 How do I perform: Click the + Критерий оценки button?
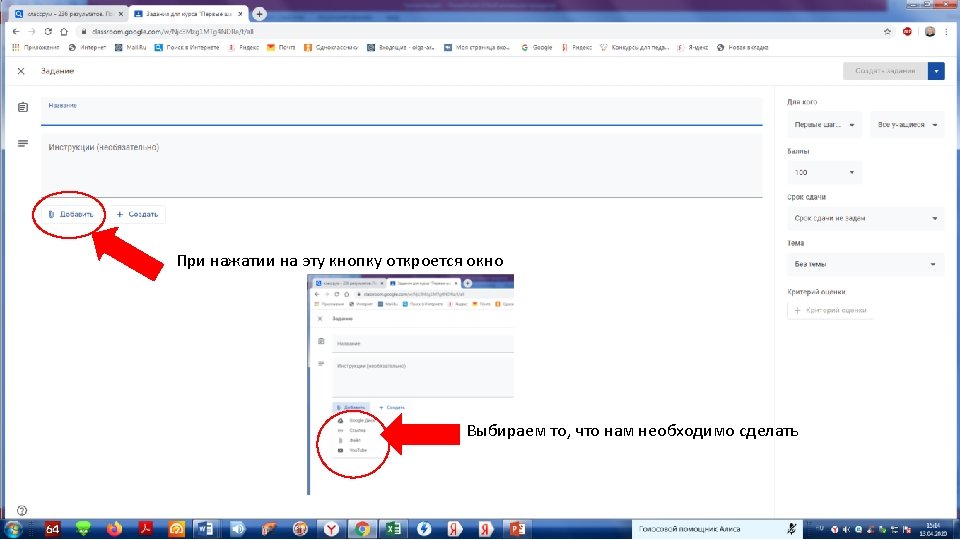[831, 310]
